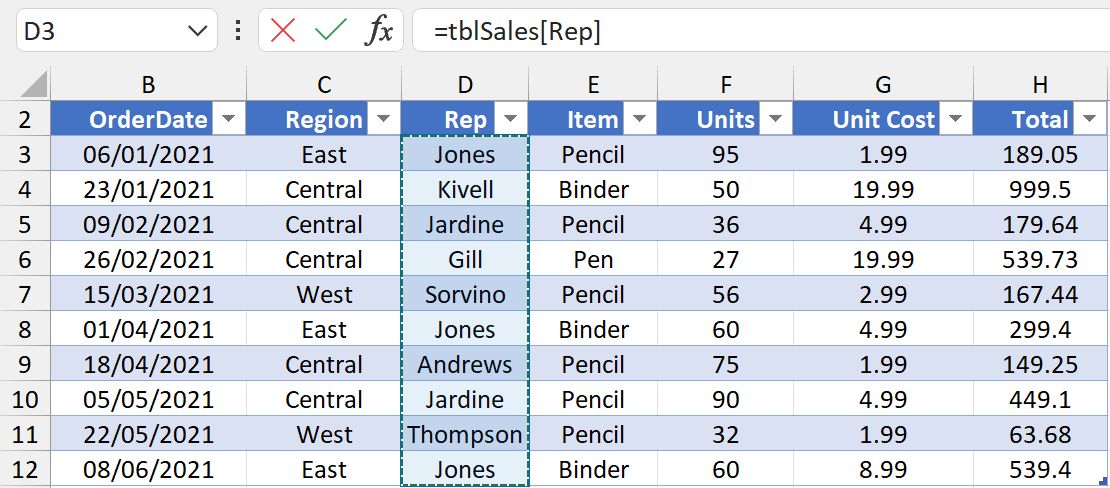
Task: Open the Total filter dropdown
Action: coord(1089,120)
